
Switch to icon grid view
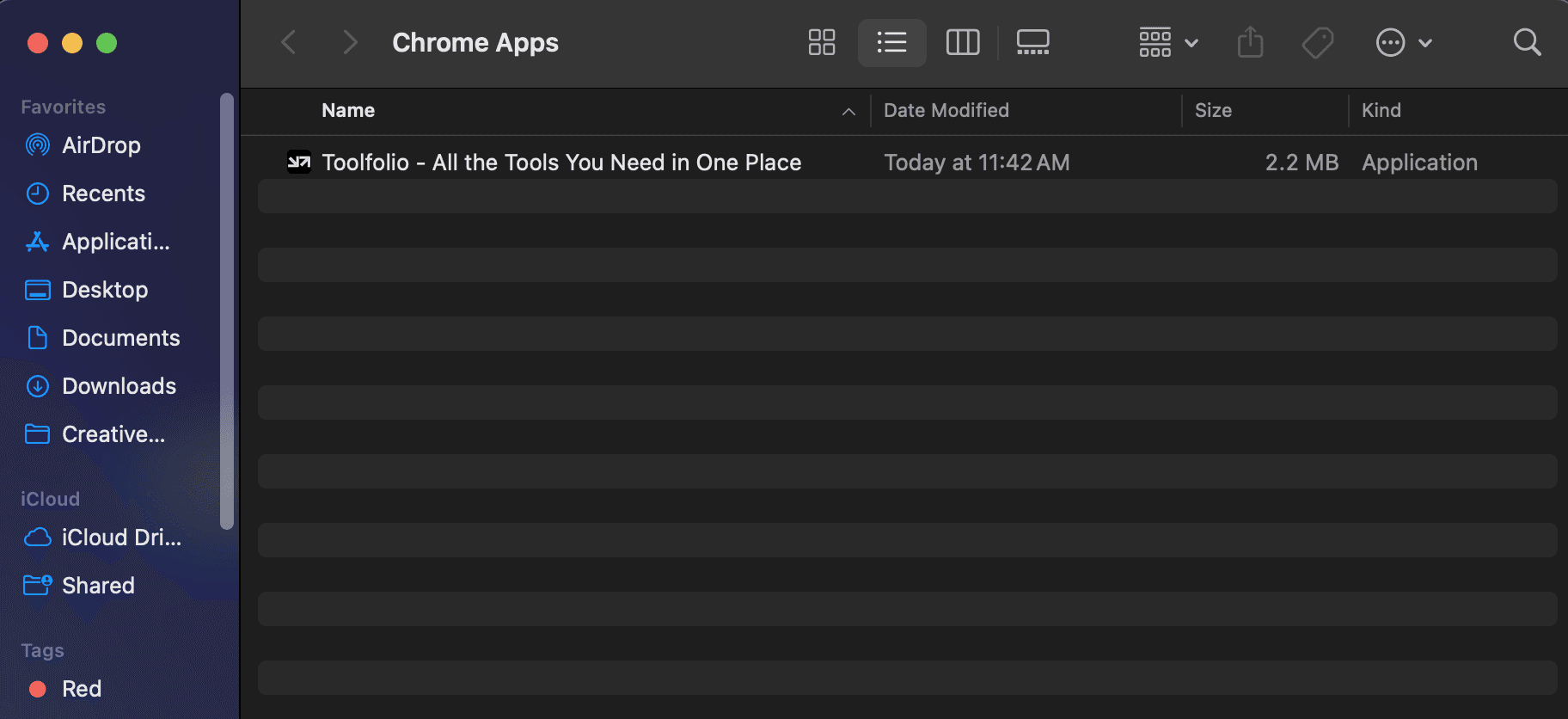click(x=821, y=42)
